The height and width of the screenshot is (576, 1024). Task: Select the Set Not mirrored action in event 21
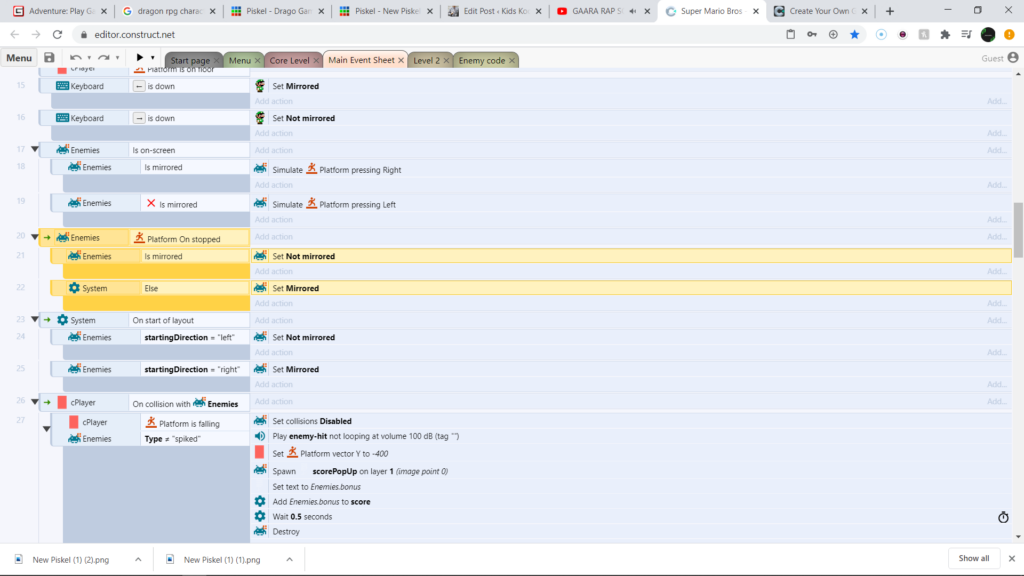(x=631, y=256)
